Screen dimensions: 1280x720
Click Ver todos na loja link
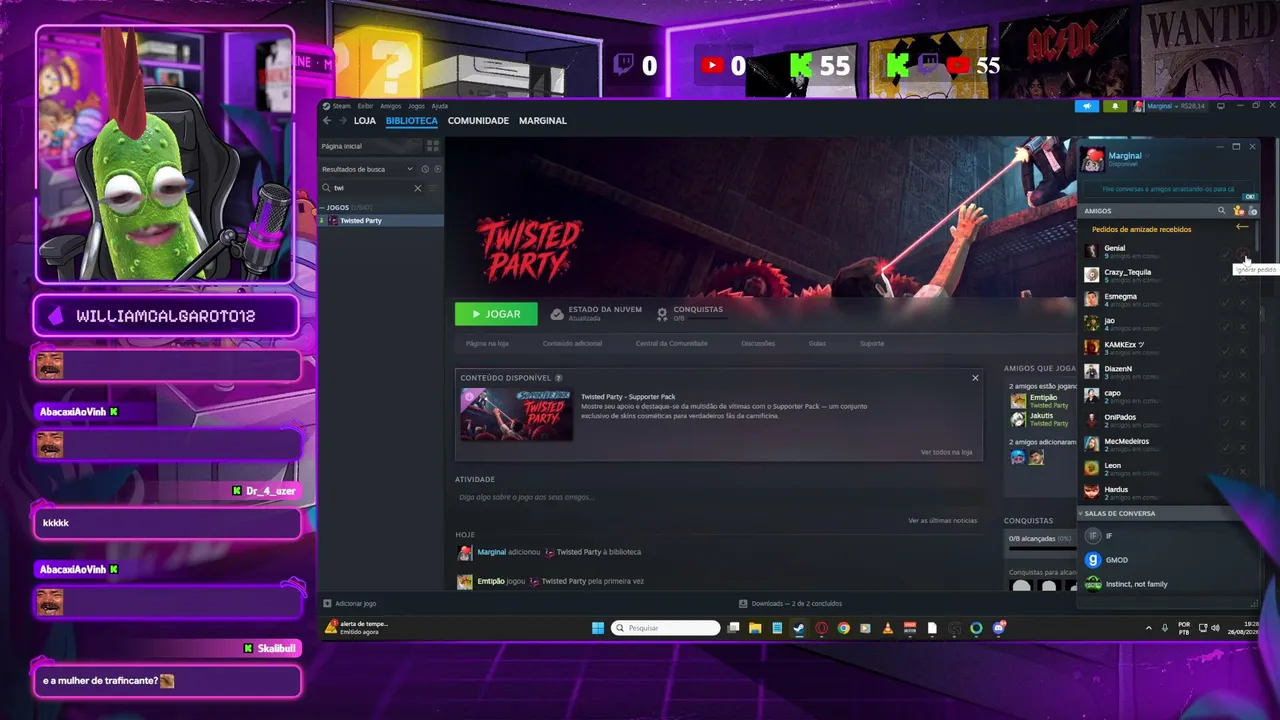pos(946,452)
